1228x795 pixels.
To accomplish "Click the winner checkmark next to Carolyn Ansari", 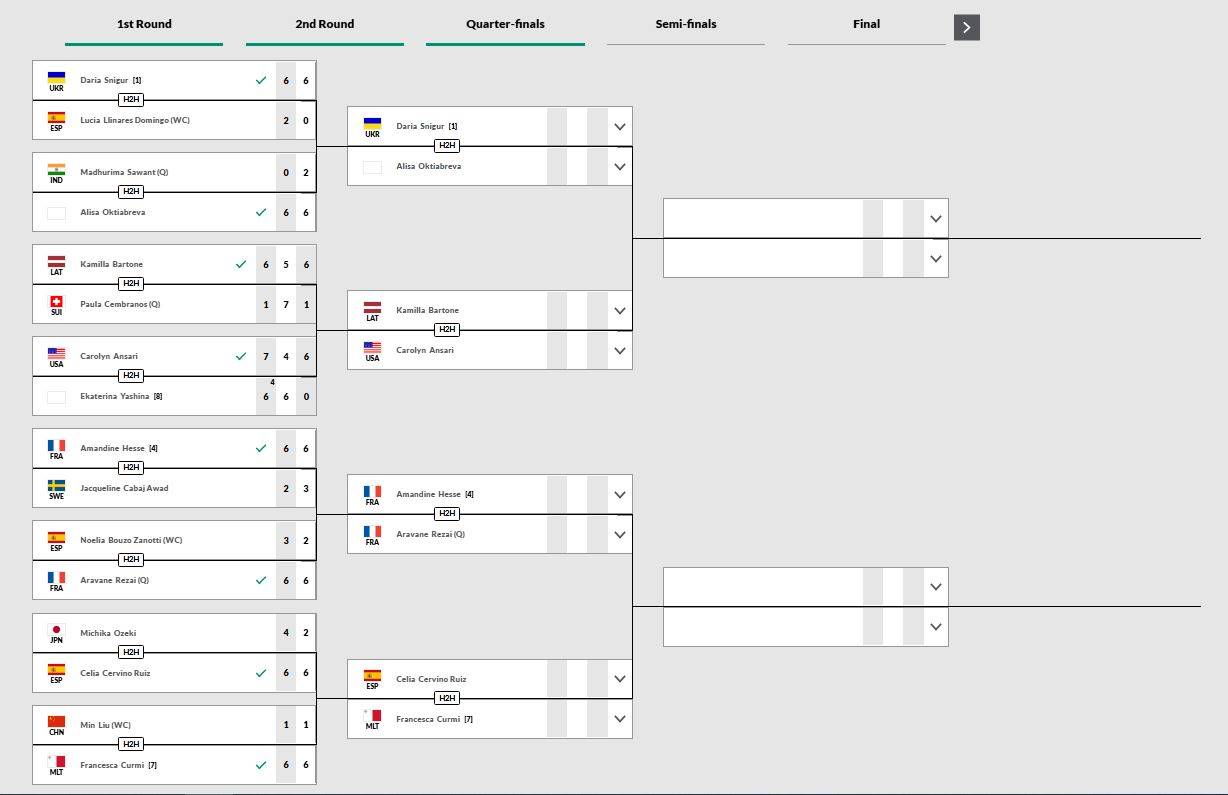I will (241, 356).
